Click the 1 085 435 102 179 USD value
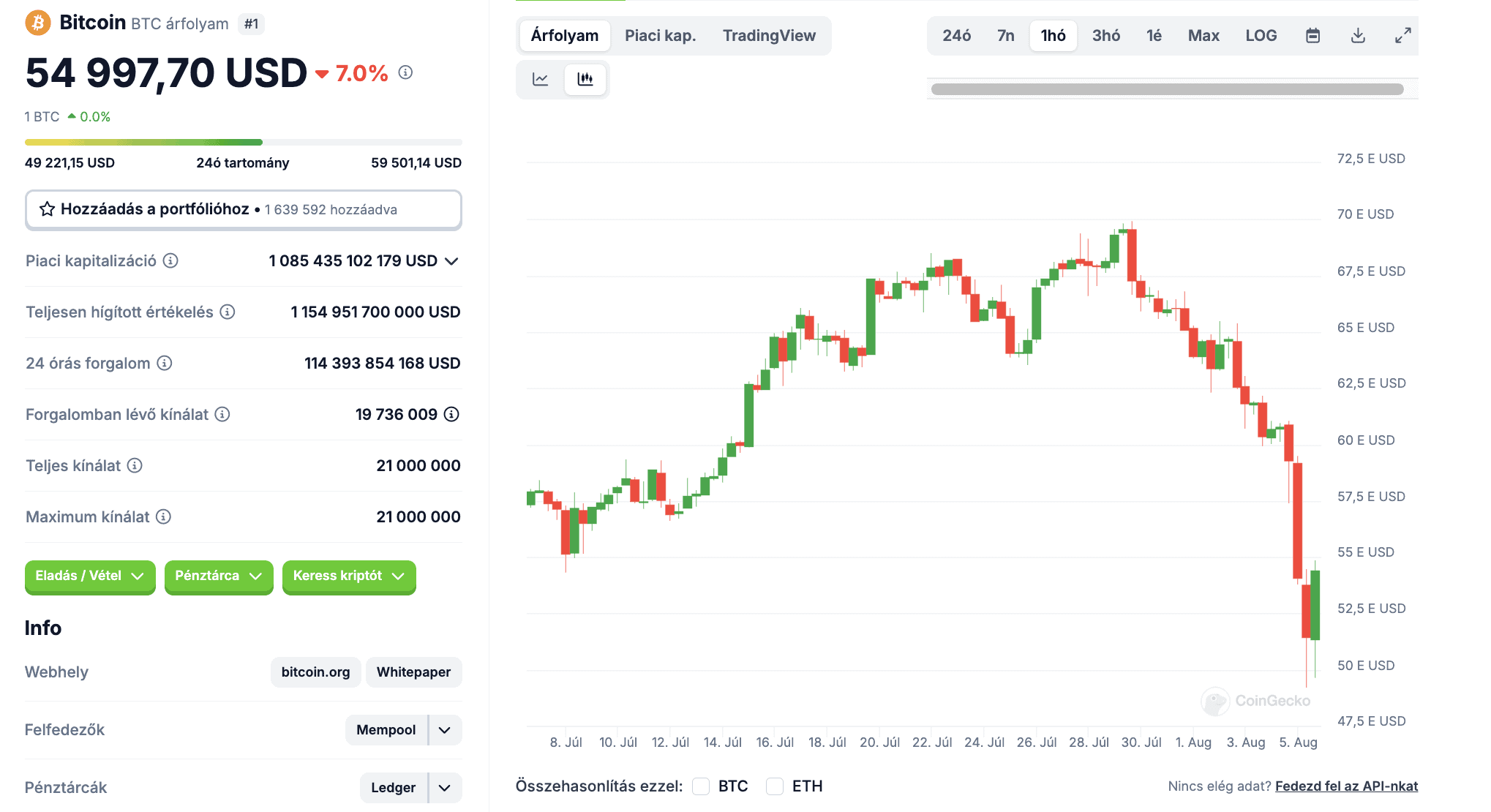The width and height of the screenshot is (1491, 812). [353, 261]
